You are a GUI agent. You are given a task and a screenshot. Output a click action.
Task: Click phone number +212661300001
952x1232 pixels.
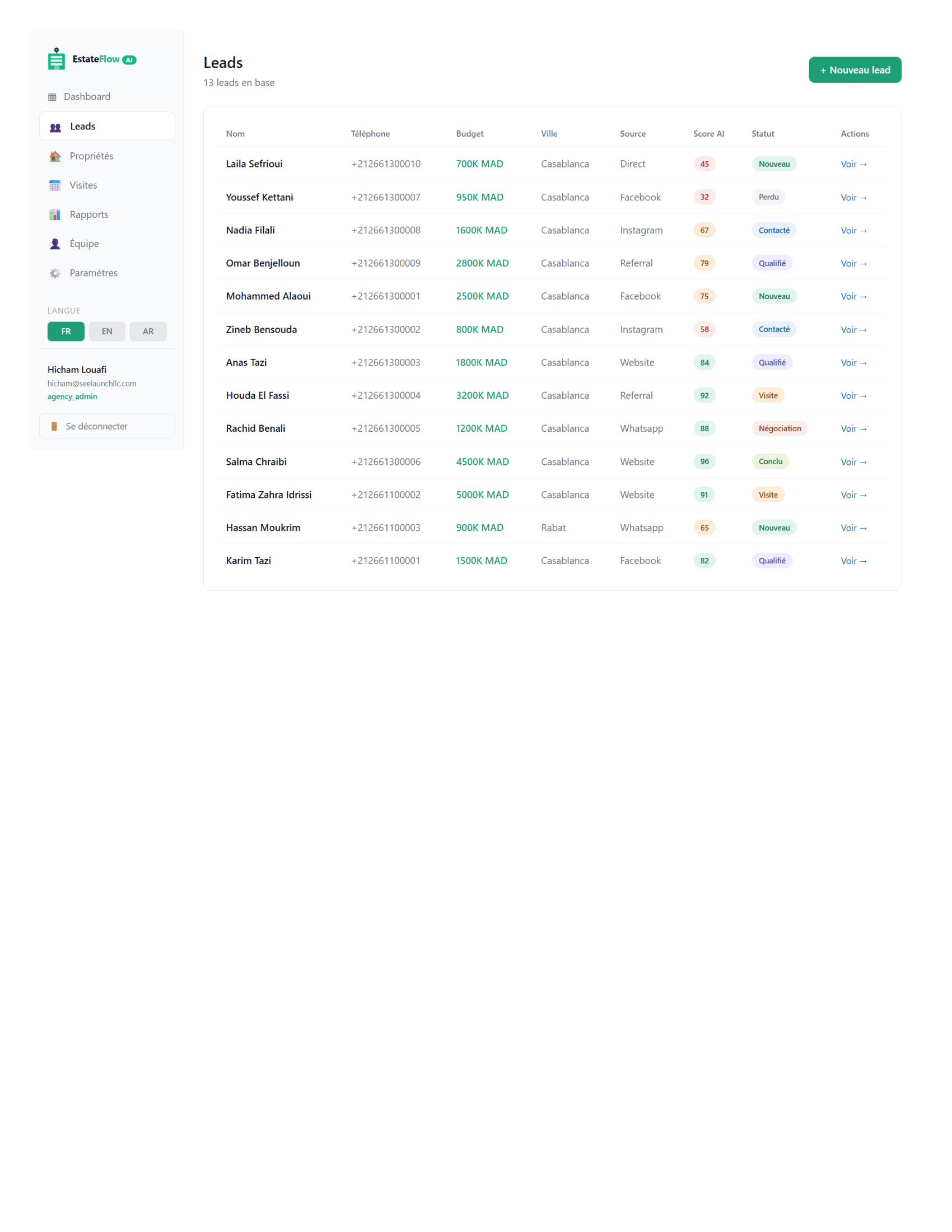tap(386, 296)
